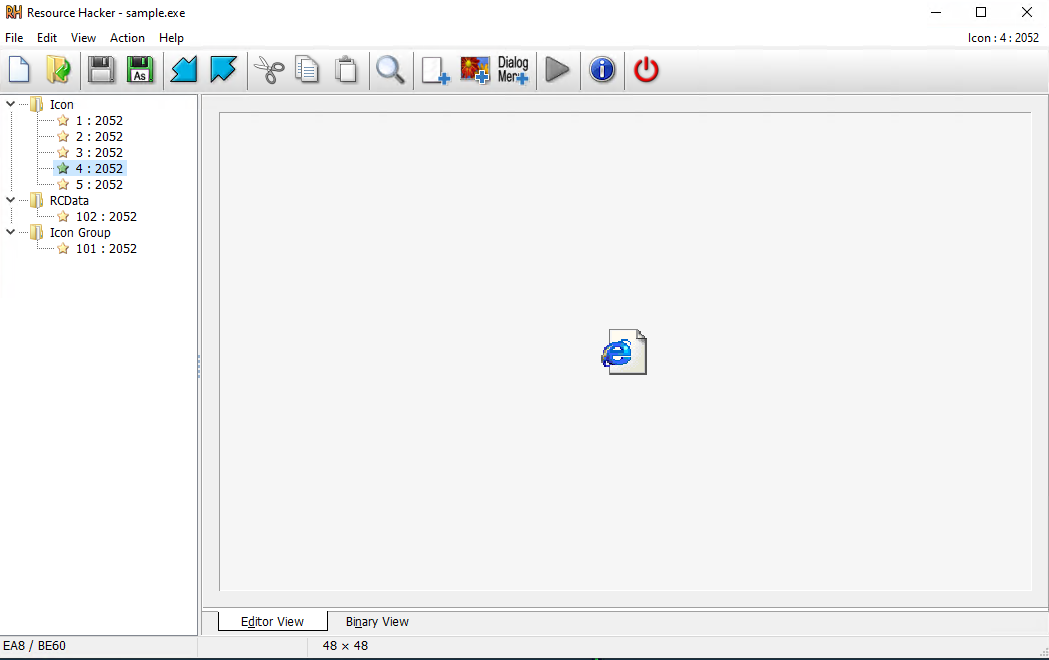Select the highlighted 4 : 2052 entry
Viewport: 1049px width, 660px height.
pos(99,169)
